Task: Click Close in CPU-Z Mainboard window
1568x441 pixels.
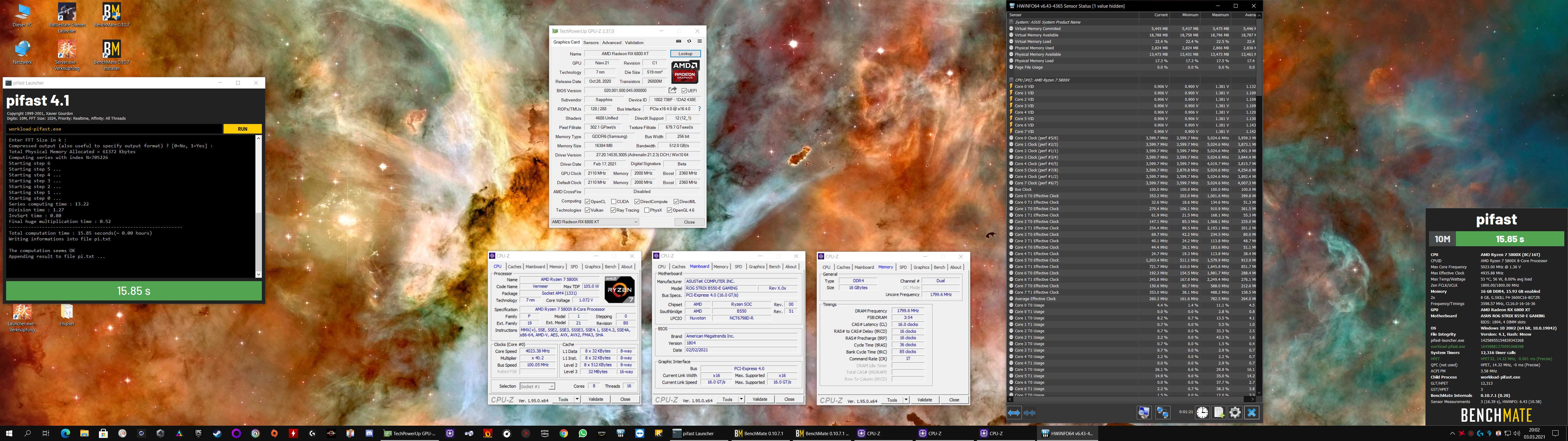Action: click(790, 400)
